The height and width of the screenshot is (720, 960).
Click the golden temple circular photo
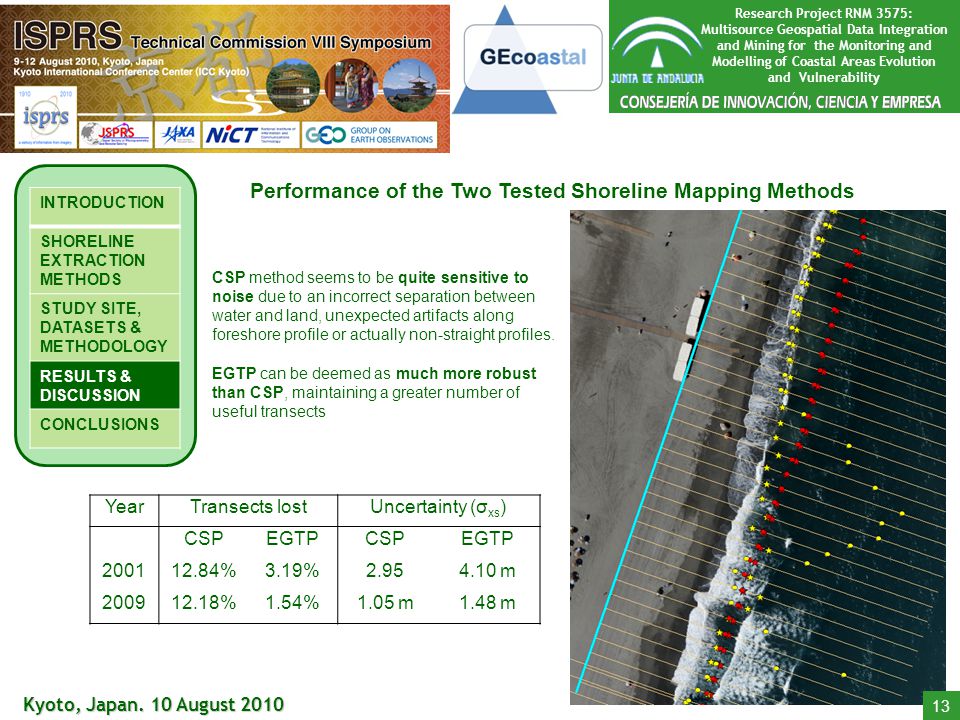pos(293,84)
